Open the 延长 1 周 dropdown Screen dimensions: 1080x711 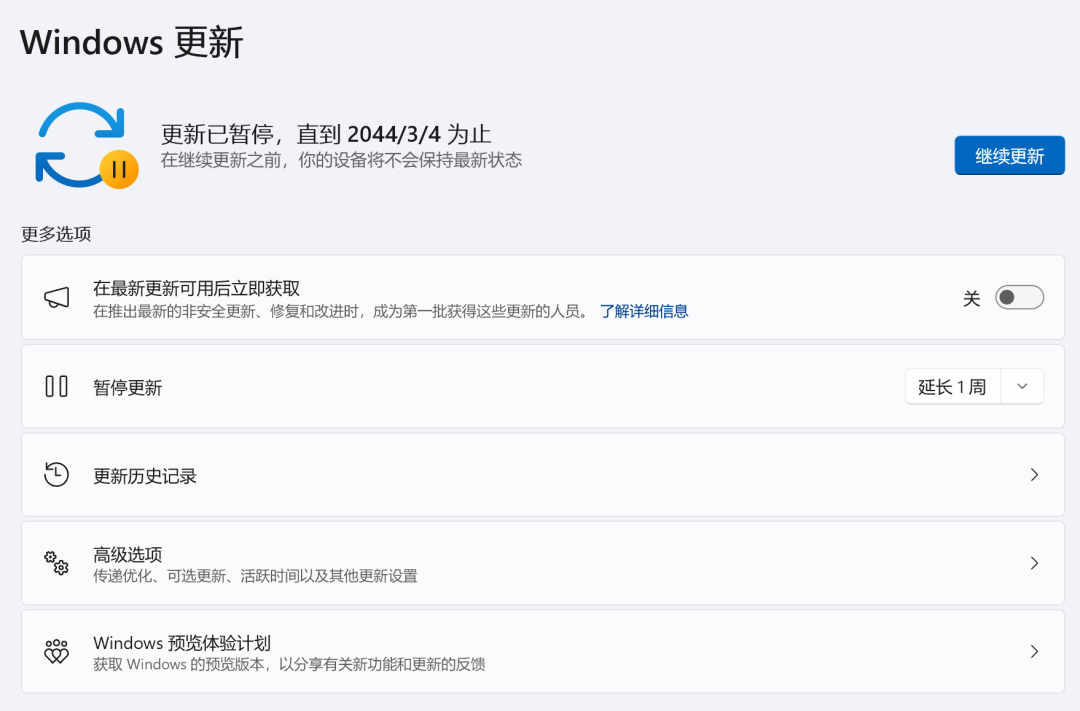pyautogui.click(x=1022, y=386)
